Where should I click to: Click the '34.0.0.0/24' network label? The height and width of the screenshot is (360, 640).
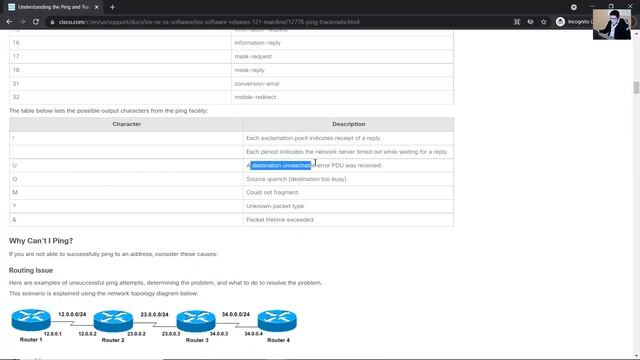click(x=236, y=314)
